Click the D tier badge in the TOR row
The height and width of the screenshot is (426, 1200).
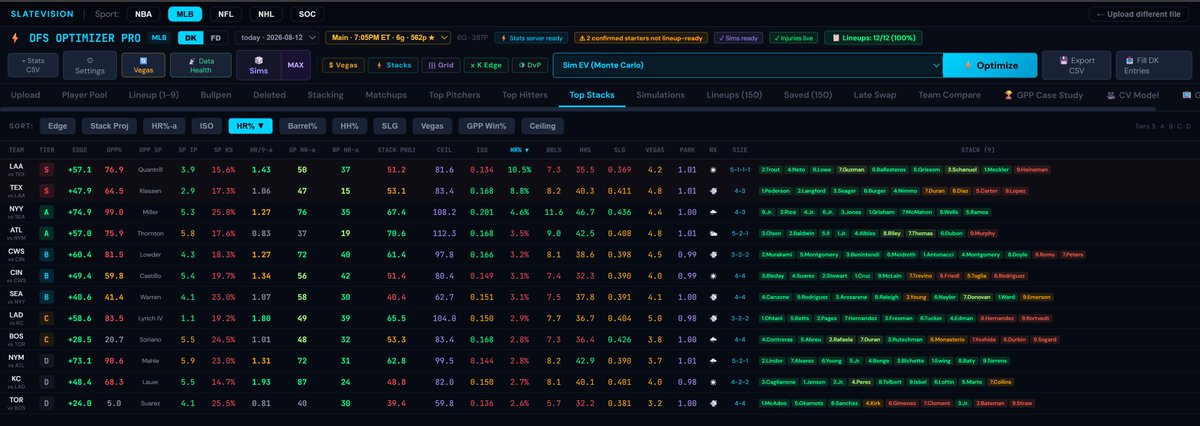pos(46,402)
